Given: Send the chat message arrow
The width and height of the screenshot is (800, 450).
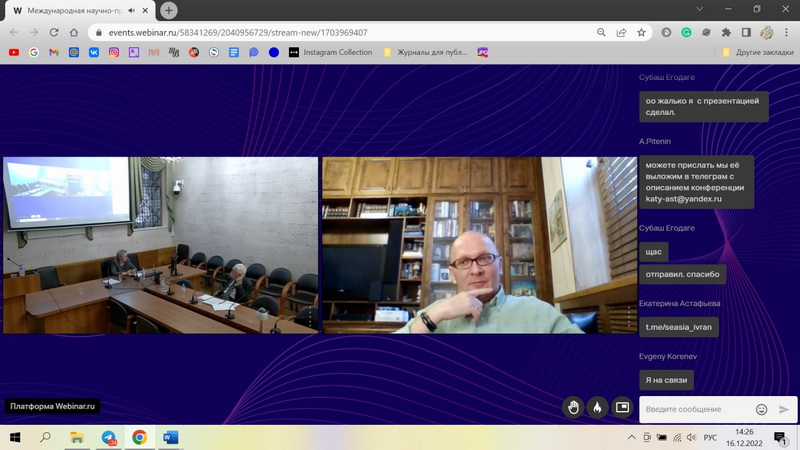Looking at the screenshot, I should click(x=784, y=409).
